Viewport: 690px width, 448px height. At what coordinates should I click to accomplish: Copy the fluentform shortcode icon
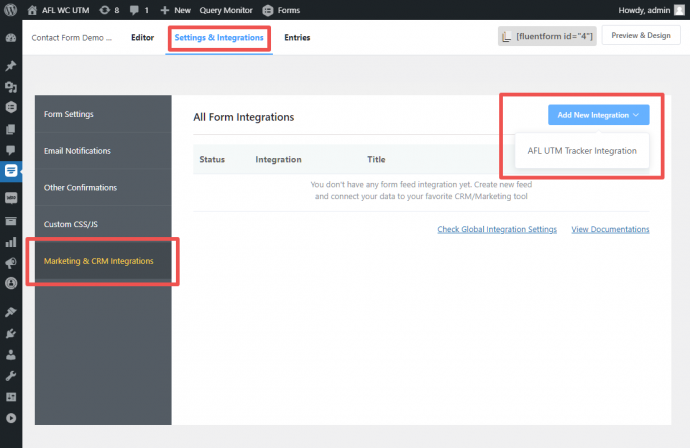pos(507,37)
